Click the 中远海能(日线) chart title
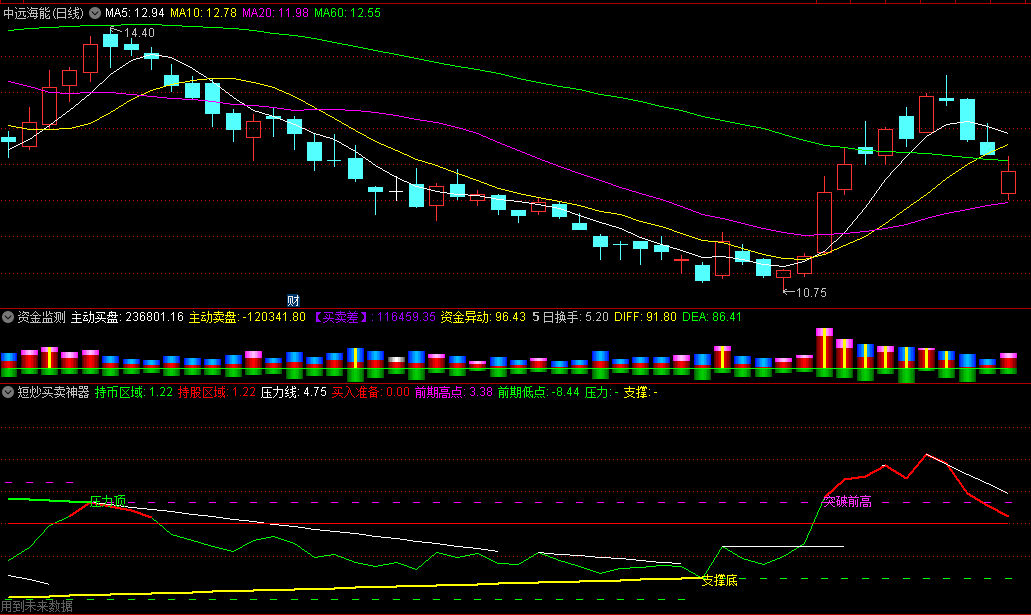 43,12
